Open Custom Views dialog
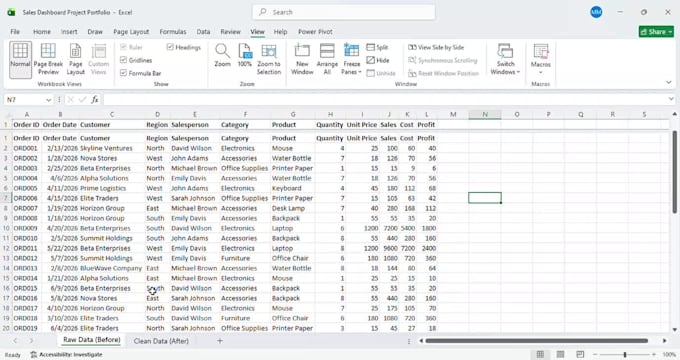The width and height of the screenshot is (680, 360). pyautogui.click(x=98, y=59)
